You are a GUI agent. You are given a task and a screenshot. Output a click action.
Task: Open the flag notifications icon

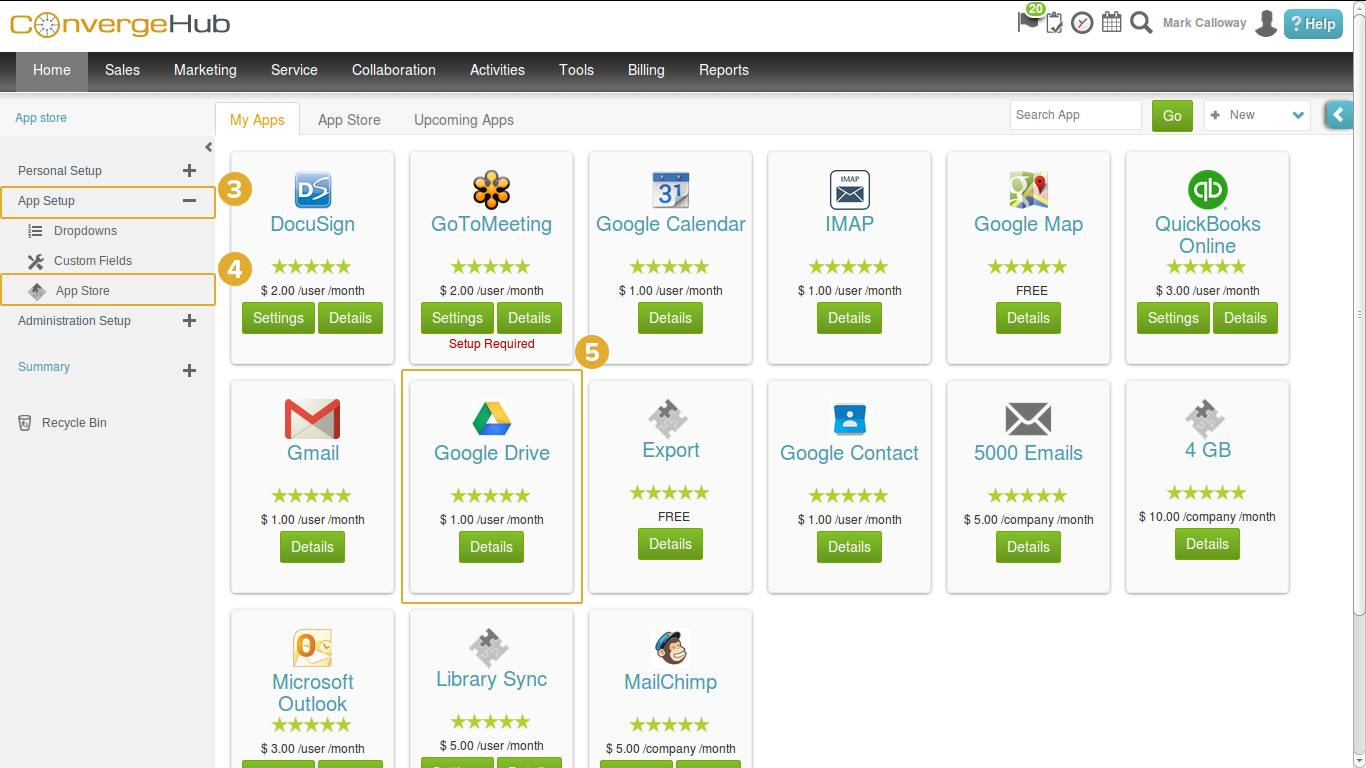pos(1029,20)
